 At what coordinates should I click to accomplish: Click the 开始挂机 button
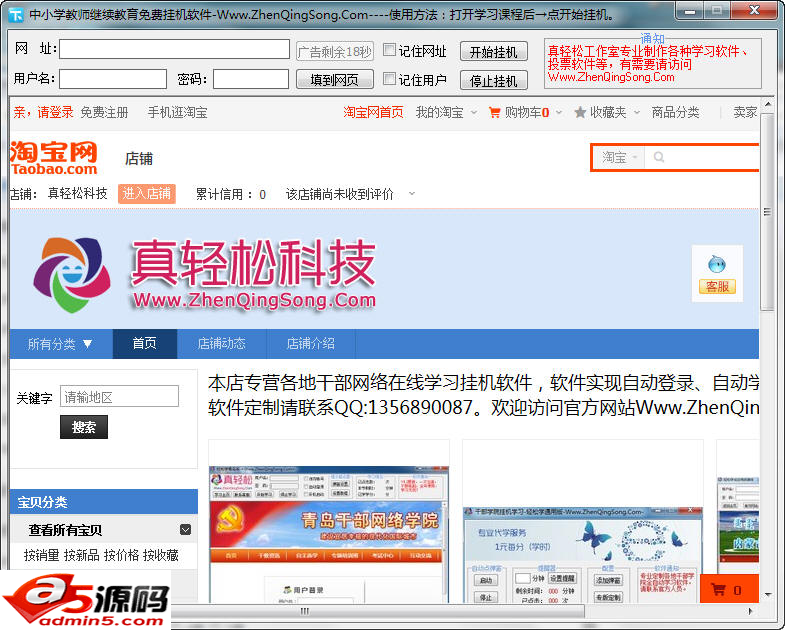pyautogui.click(x=494, y=52)
